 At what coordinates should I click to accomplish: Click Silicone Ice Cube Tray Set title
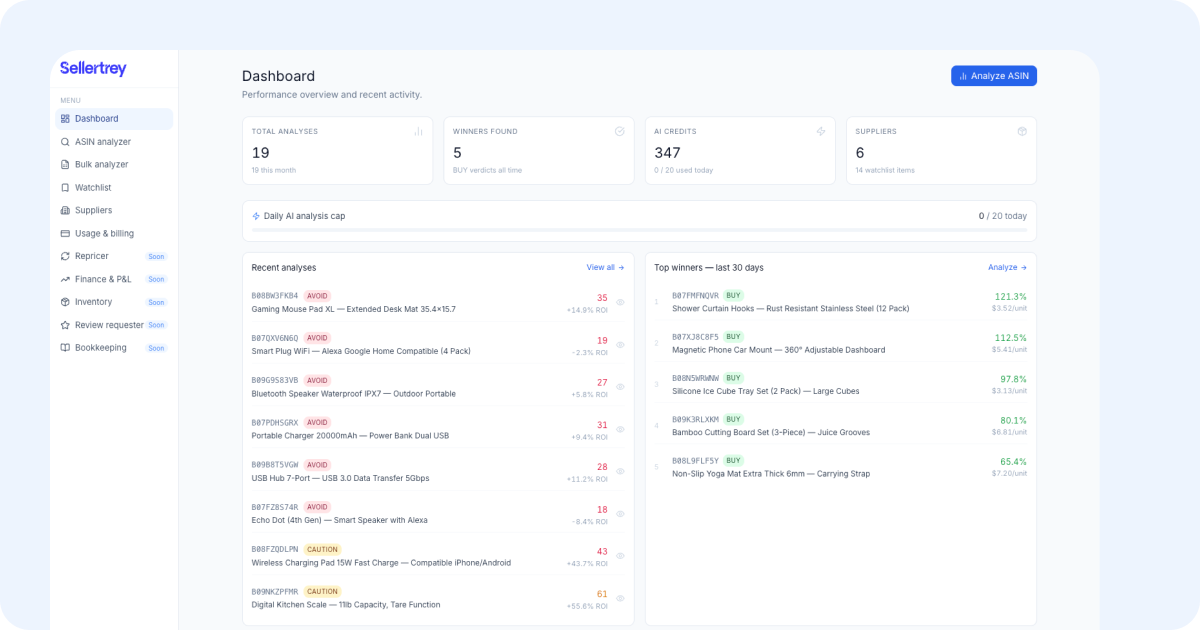click(x=765, y=391)
